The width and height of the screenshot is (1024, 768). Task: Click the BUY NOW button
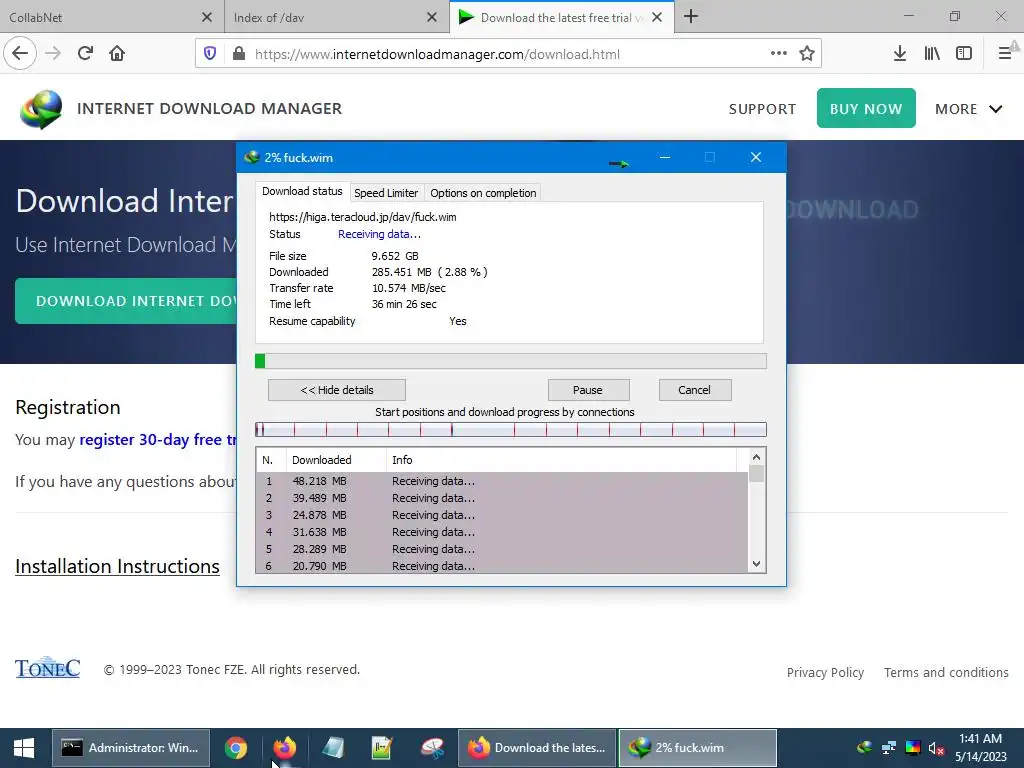pyautogui.click(x=866, y=108)
